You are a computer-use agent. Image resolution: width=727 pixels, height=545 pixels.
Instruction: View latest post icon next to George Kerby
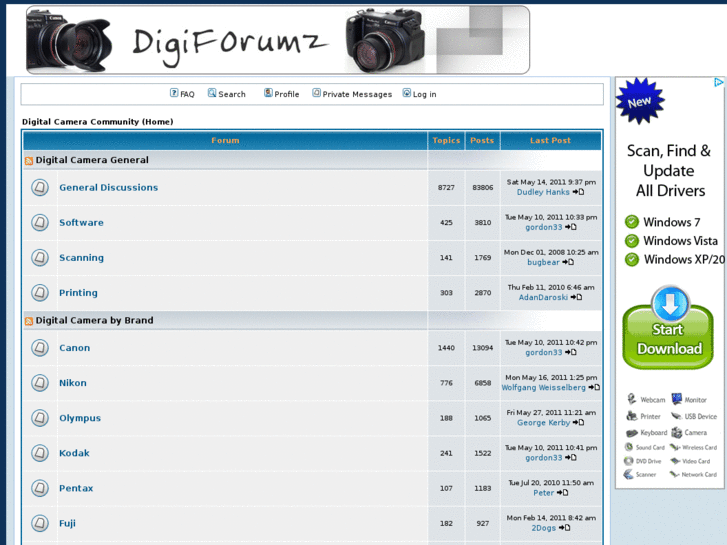(578, 423)
